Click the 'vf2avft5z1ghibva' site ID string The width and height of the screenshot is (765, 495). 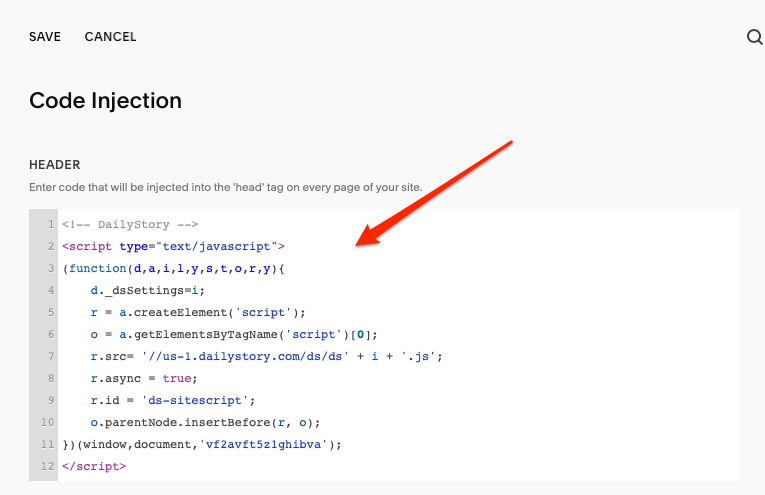point(263,444)
